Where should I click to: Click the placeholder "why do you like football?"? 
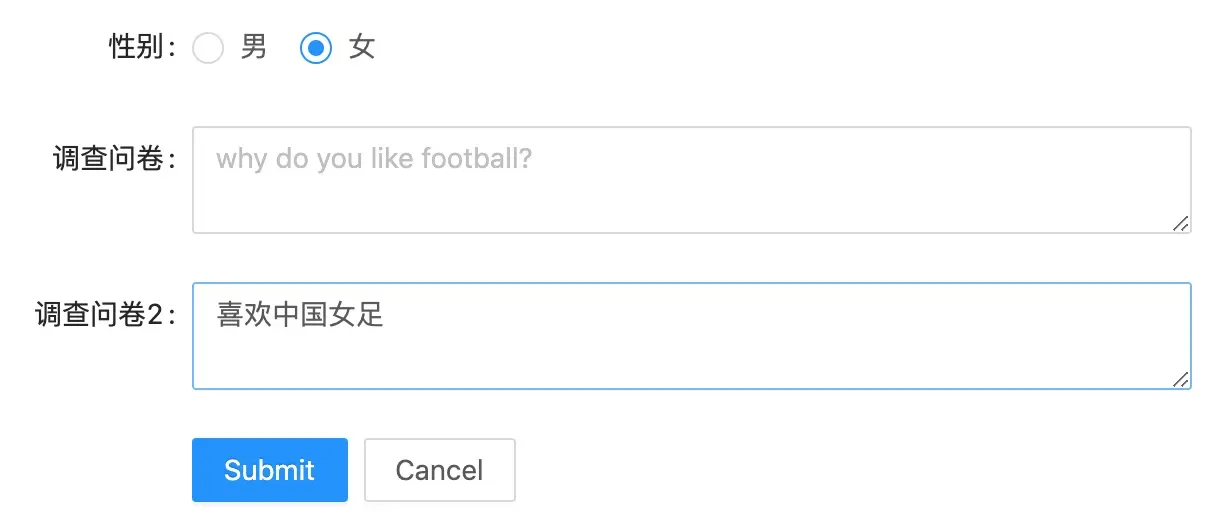click(x=374, y=159)
